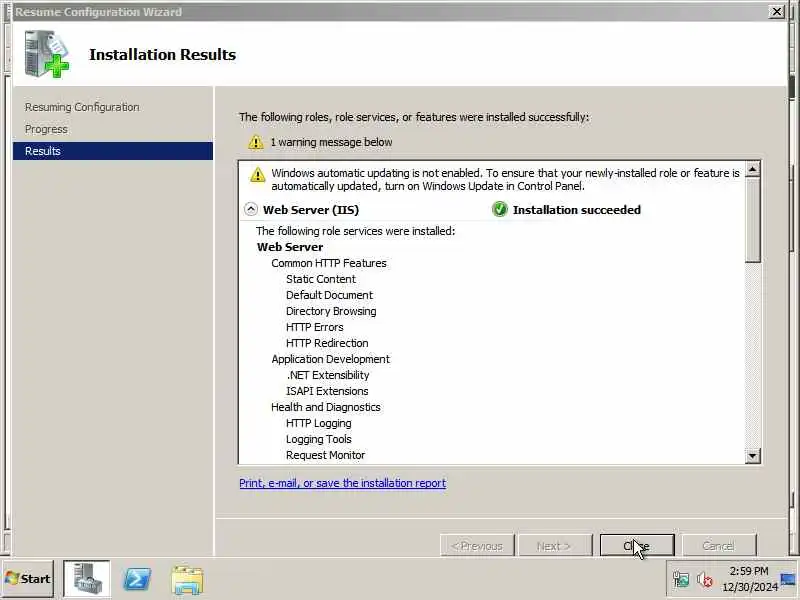Click the scroll-up arrow of results list
The height and width of the screenshot is (600, 800).
point(753,169)
